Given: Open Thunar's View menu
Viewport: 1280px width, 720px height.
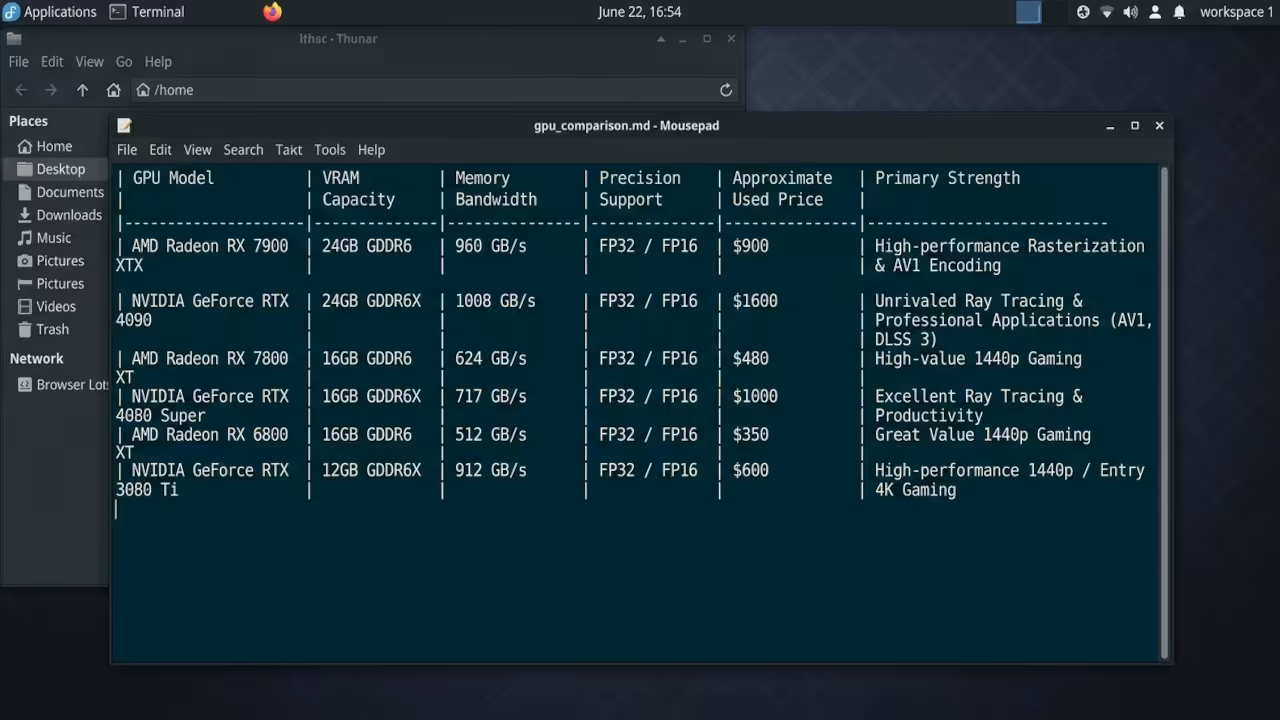Looking at the screenshot, I should click(x=89, y=62).
